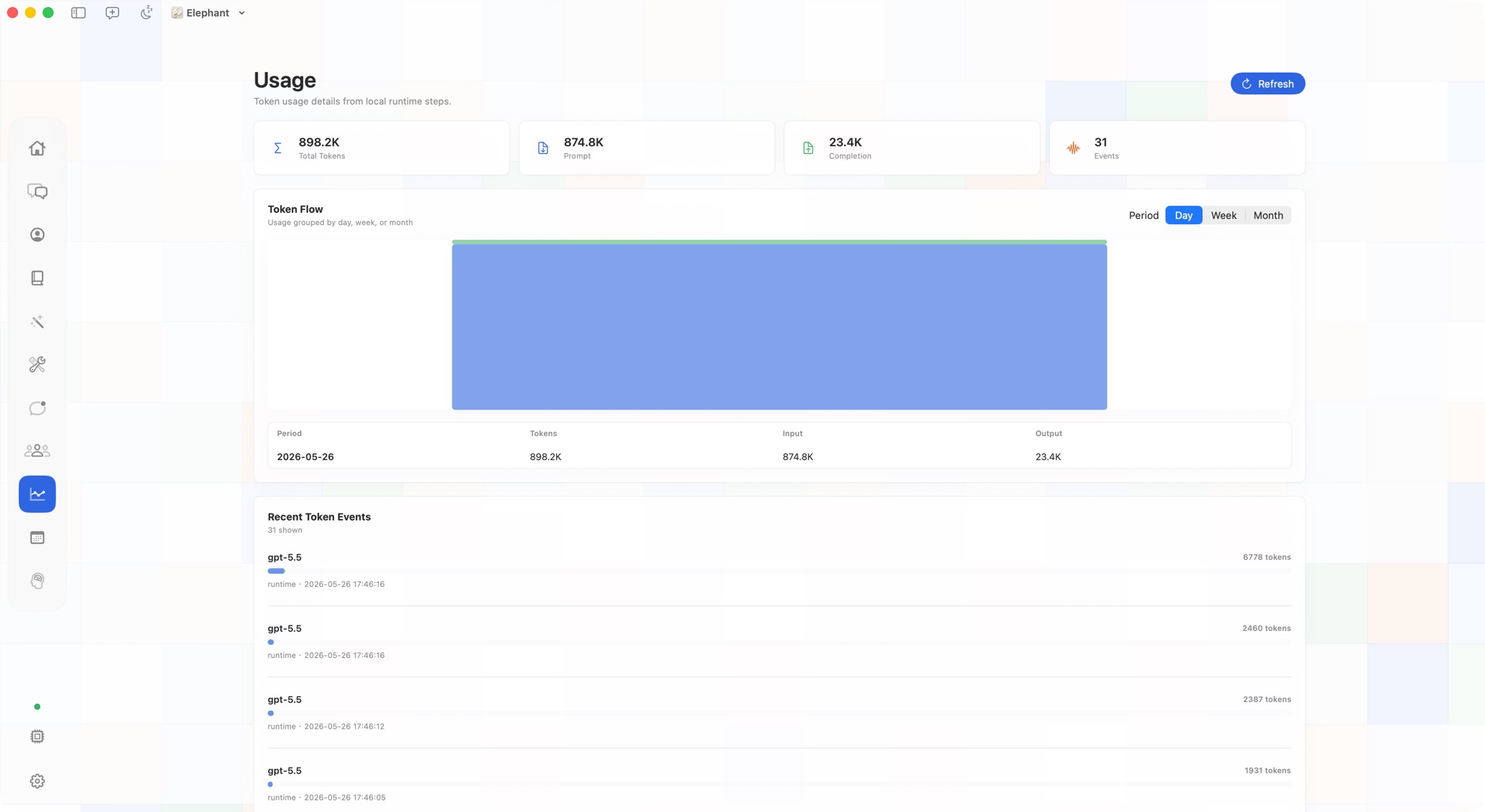
Task: Click the 23.4K Output table cell
Action: 1048,457
